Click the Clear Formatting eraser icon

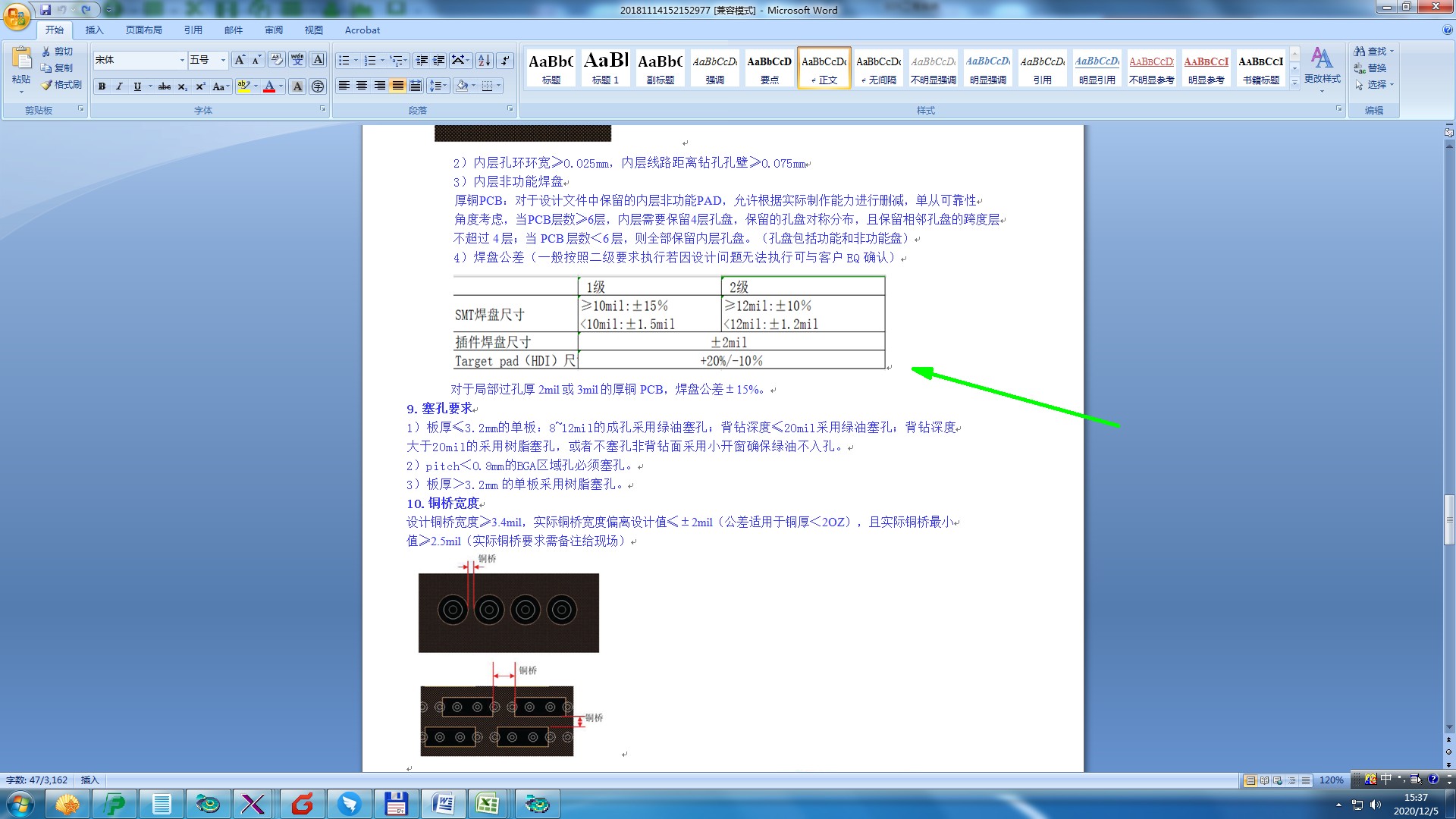coord(277,60)
